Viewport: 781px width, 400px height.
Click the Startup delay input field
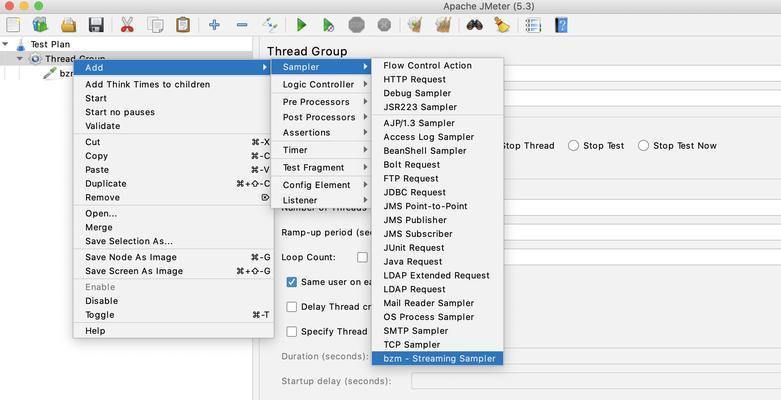[596, 382]
